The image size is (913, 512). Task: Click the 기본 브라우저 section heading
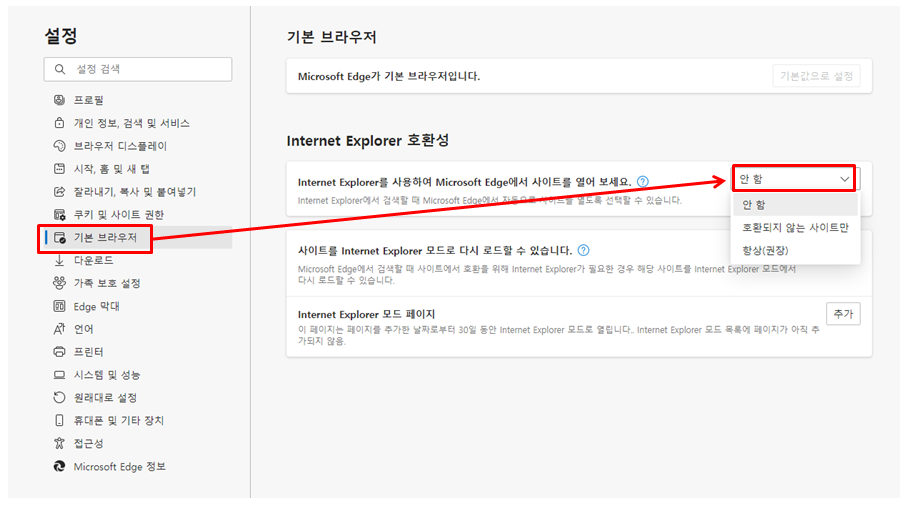[x=331, y=37]
